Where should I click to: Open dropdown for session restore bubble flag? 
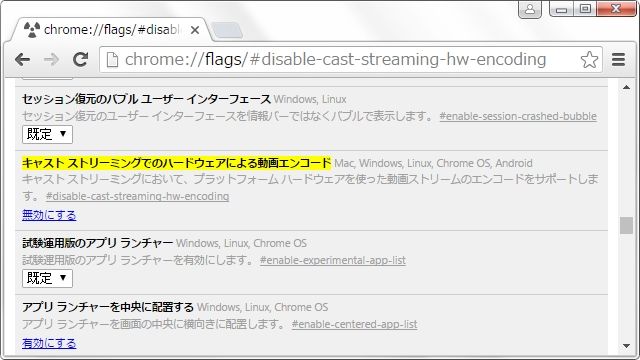pos(47,134)
